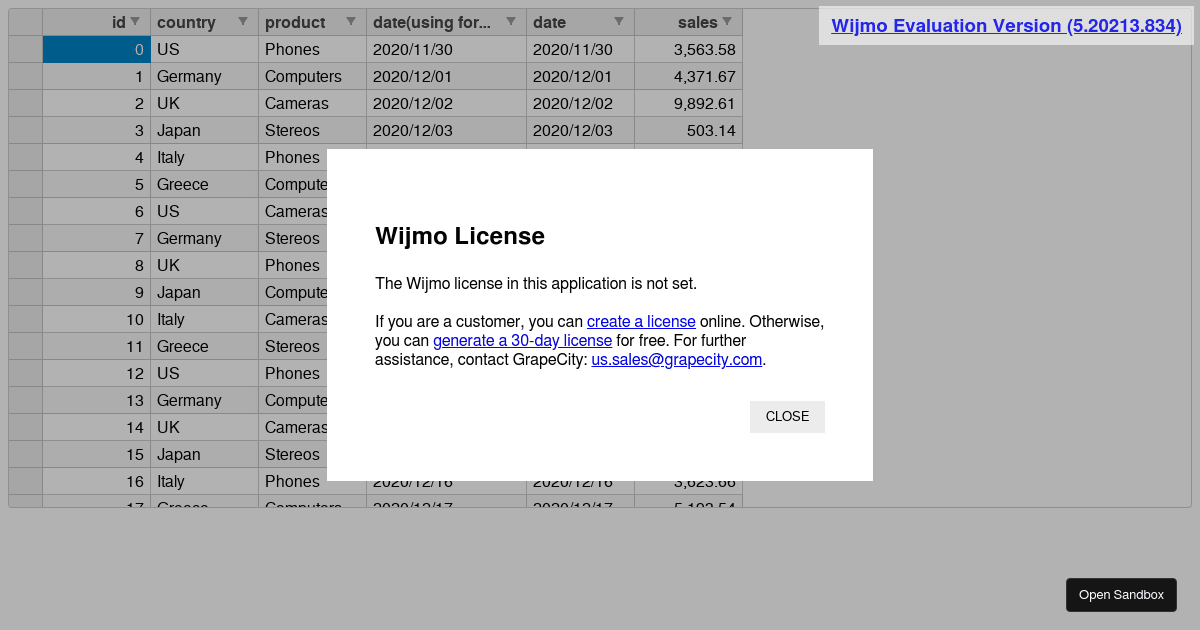Image resolution: width=1200 pixels, height=630 pixels.
Task: Click the us.sales@grapecity.com email link
Action: [x=677, y=359]
